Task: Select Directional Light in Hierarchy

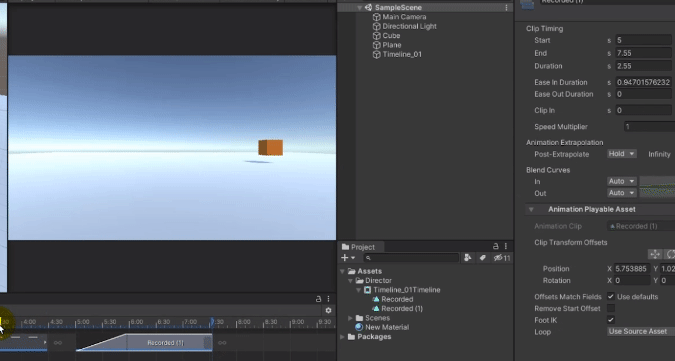Action: click(409, 26)
